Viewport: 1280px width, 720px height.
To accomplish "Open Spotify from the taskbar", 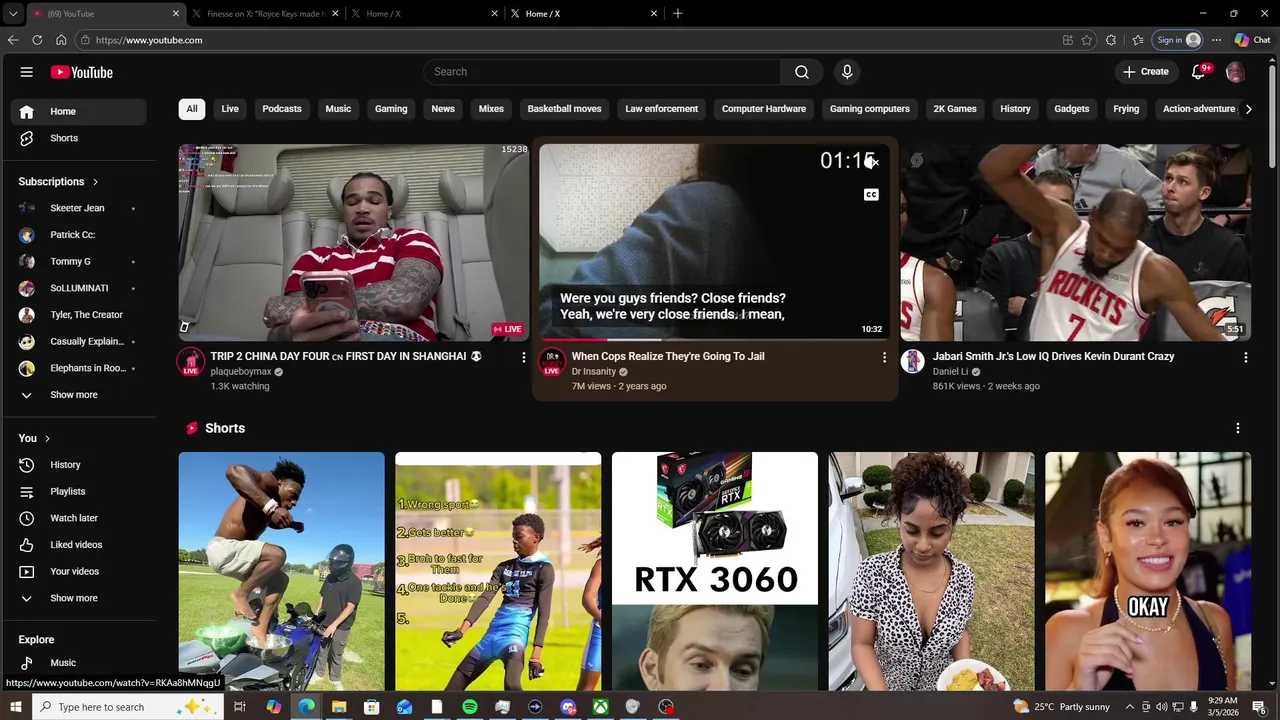I will point(470,707).
